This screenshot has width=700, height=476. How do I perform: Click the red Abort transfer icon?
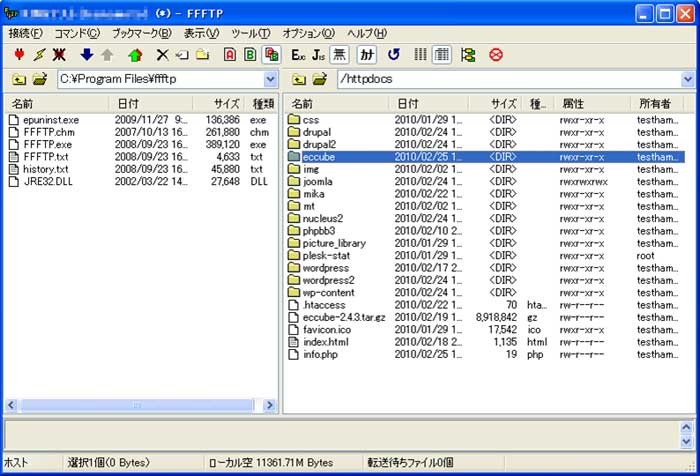(496, 54)
